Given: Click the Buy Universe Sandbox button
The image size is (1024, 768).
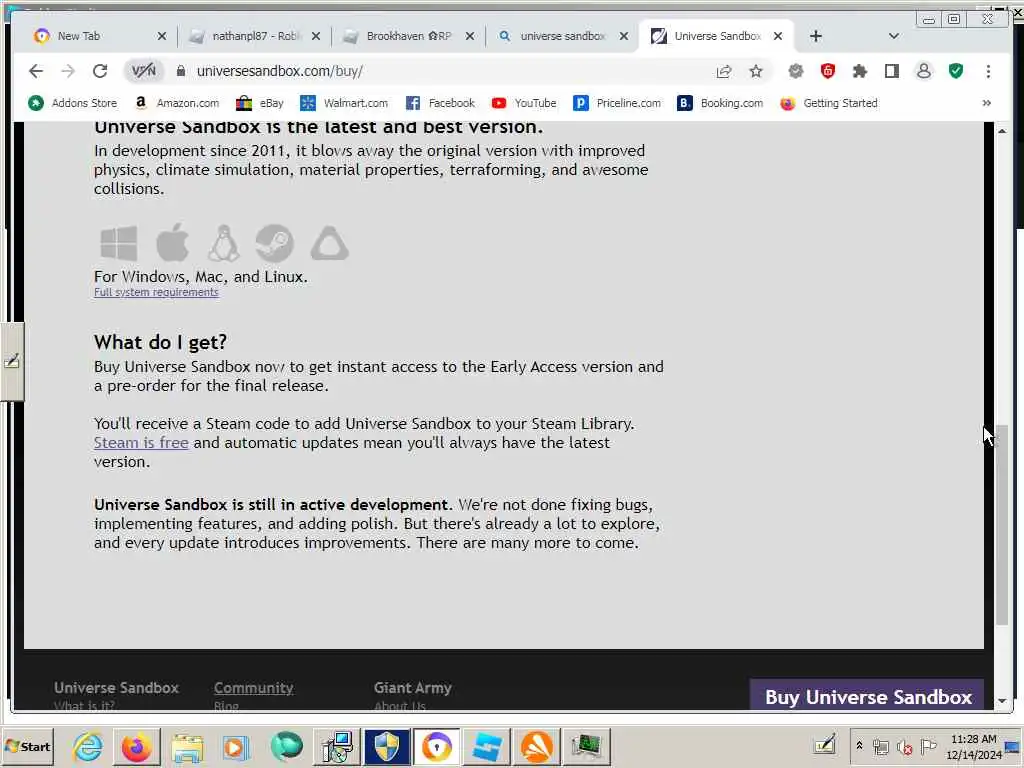Looking at the screenshot, I should (x=868, y=696).
